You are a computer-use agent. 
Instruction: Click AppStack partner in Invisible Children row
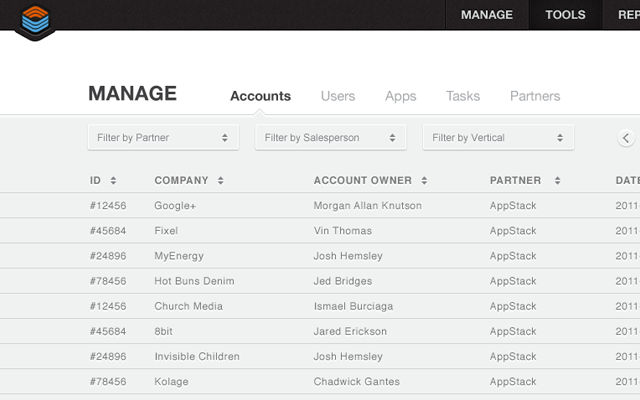pyautogui.click(x=513, y=357)
